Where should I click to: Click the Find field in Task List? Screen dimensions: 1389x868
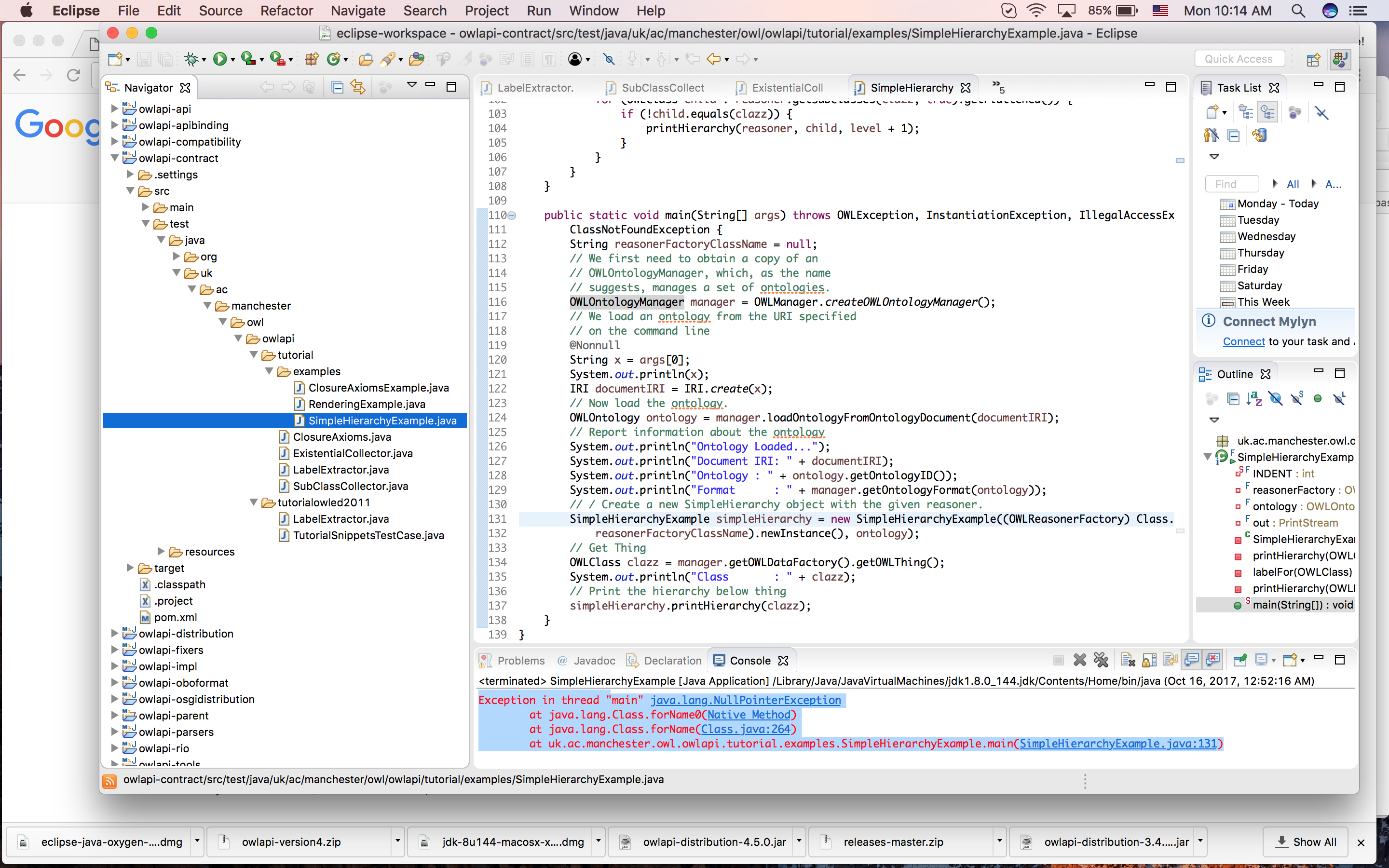tap(1232, 184)
